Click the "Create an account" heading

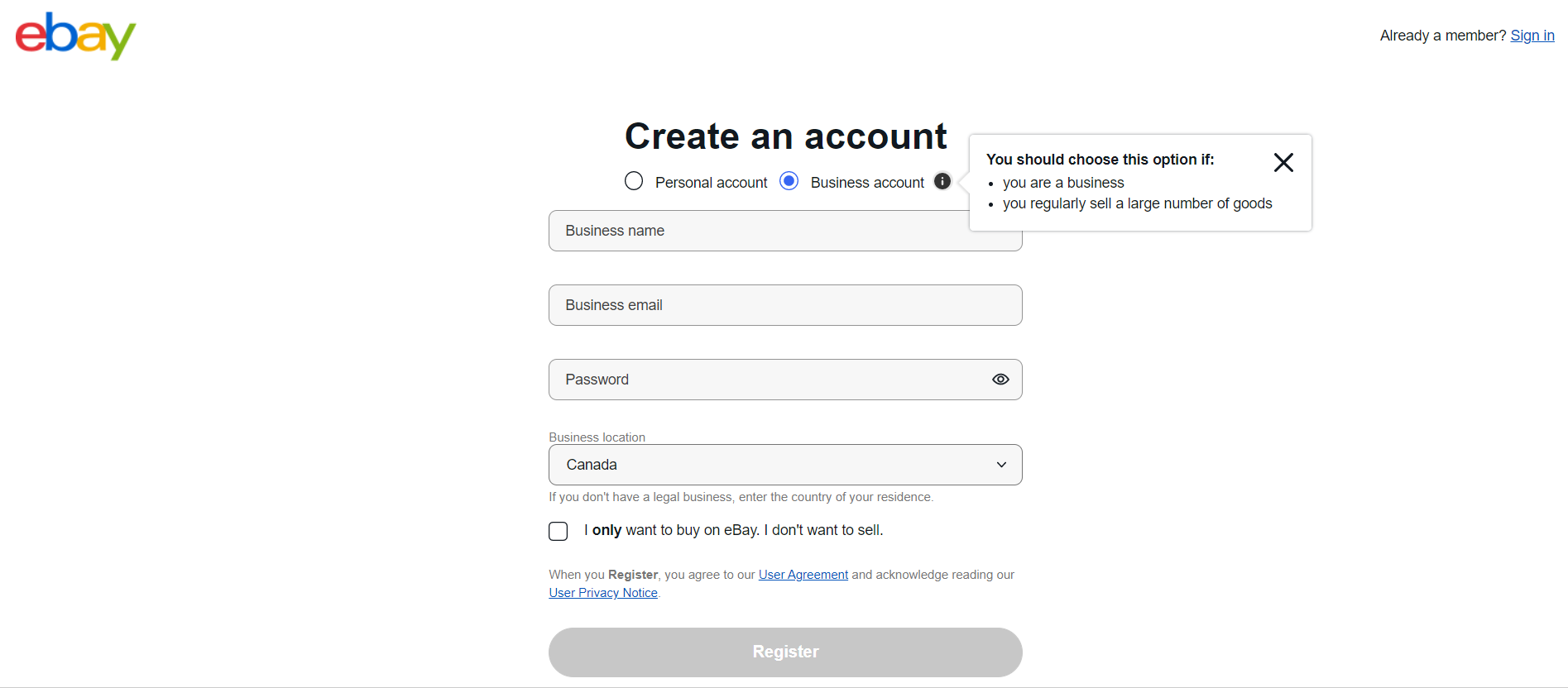pos(785,136)
